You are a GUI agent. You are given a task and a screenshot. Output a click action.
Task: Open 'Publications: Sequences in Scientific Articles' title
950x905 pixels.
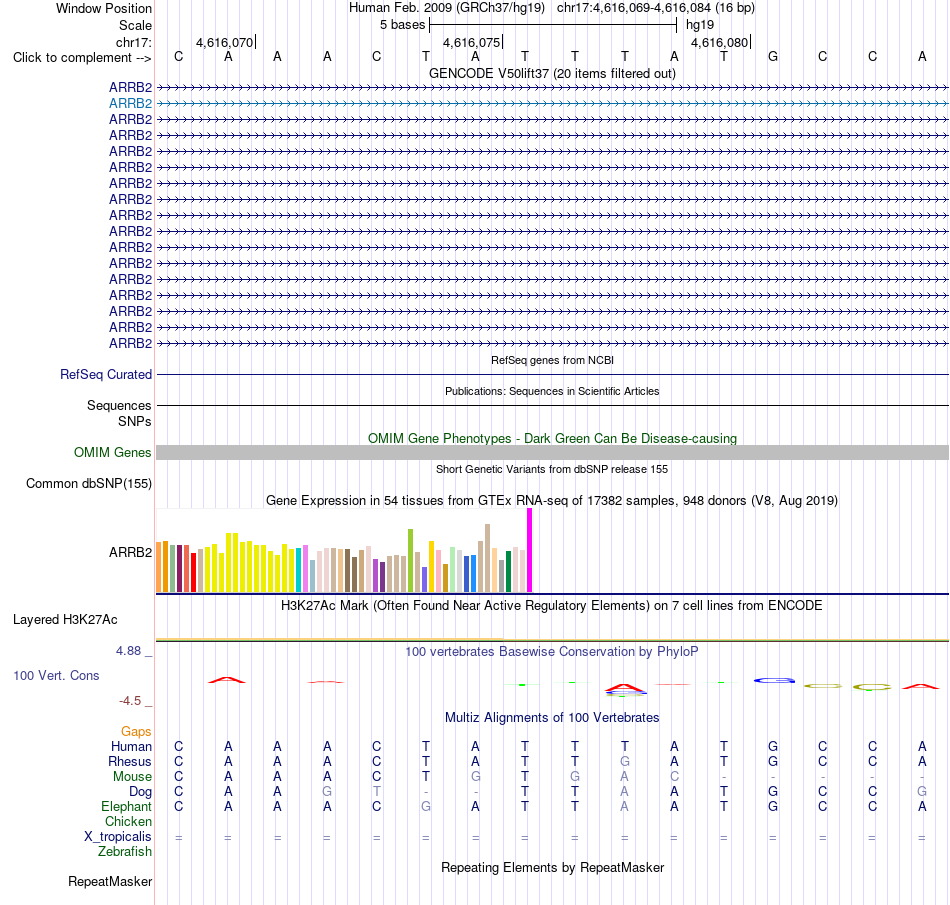click(552, 391)
